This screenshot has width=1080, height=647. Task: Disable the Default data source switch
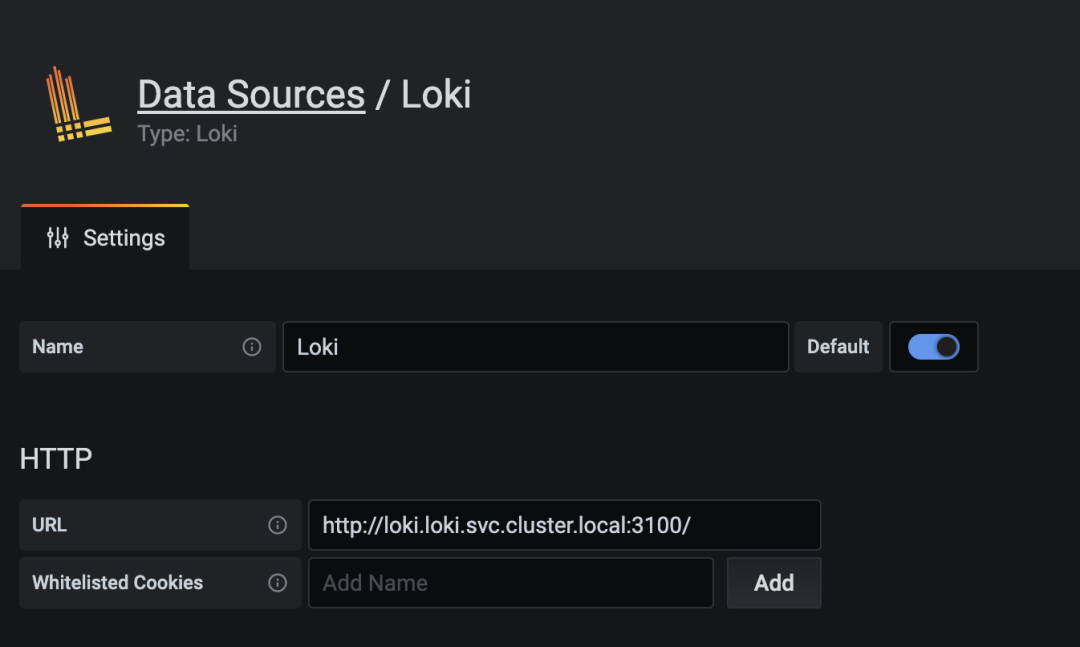[933, 347]
